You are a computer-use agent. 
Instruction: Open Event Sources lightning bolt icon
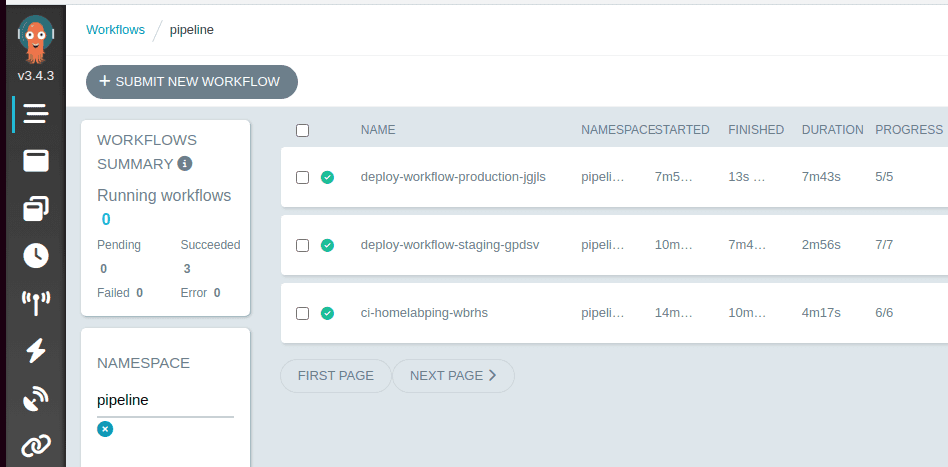(x=36, y=350)
